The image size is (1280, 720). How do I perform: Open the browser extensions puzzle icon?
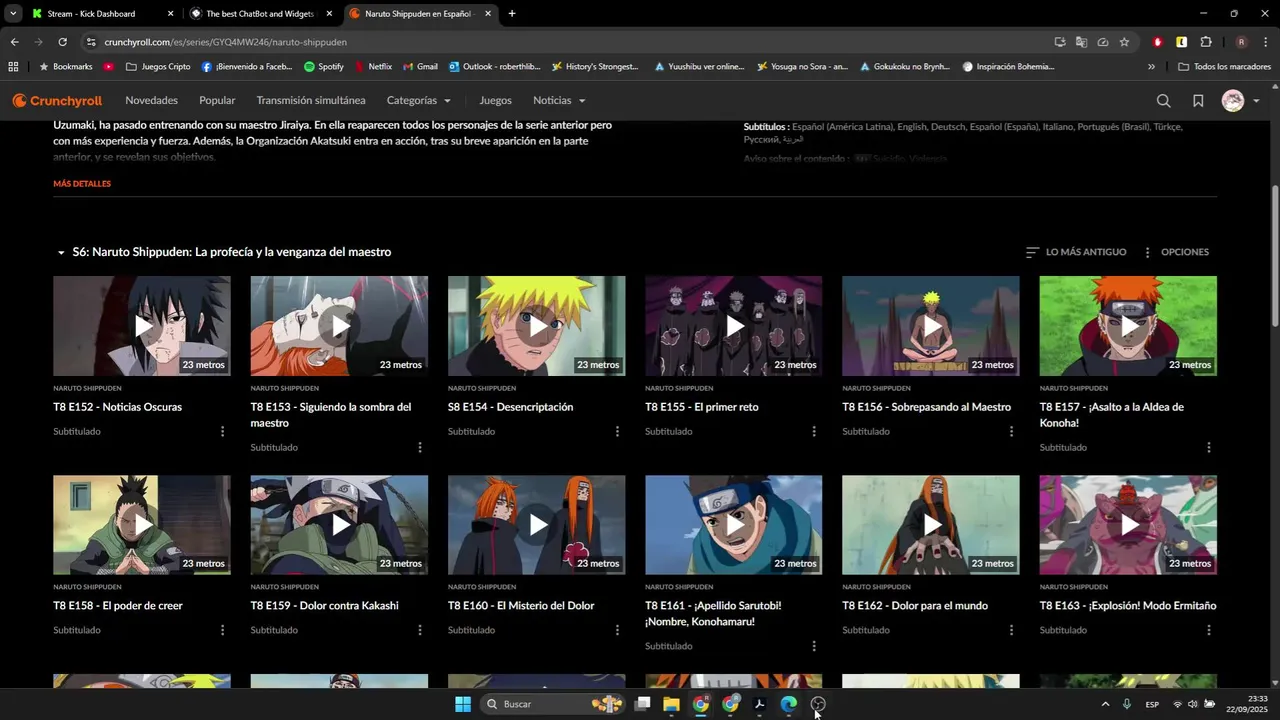click(1205, 42)
